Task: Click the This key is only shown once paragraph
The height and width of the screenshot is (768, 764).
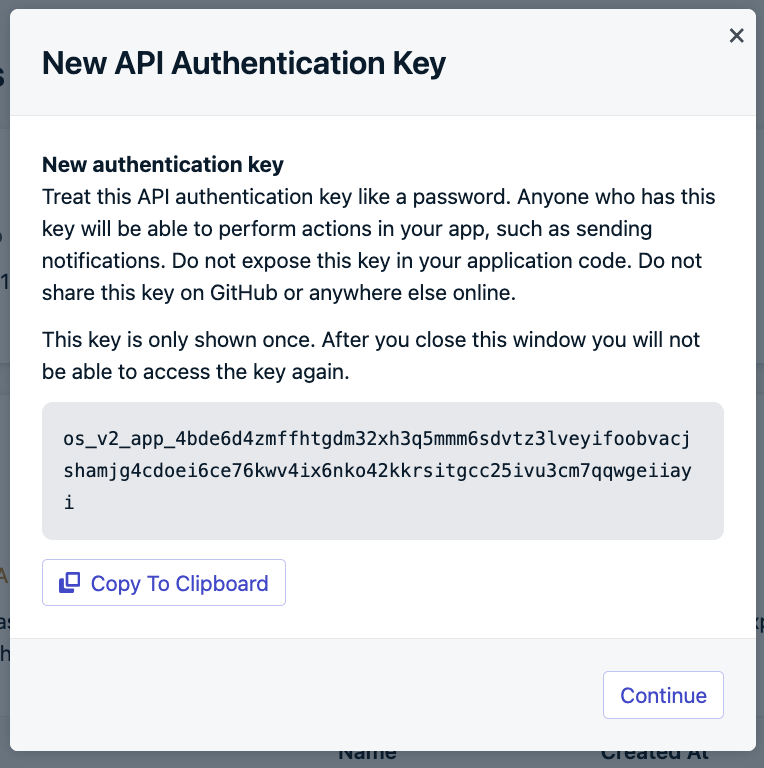Action: coord(371,356)
